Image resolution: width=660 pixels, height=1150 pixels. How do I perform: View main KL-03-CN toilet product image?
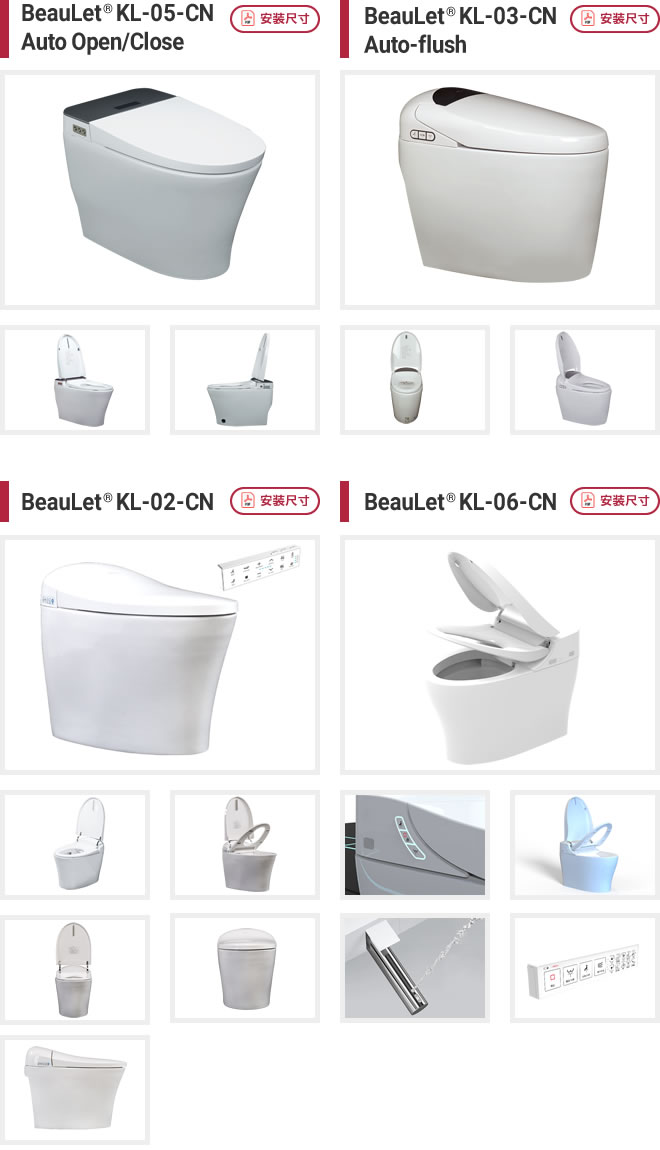(x=500, y=190)
